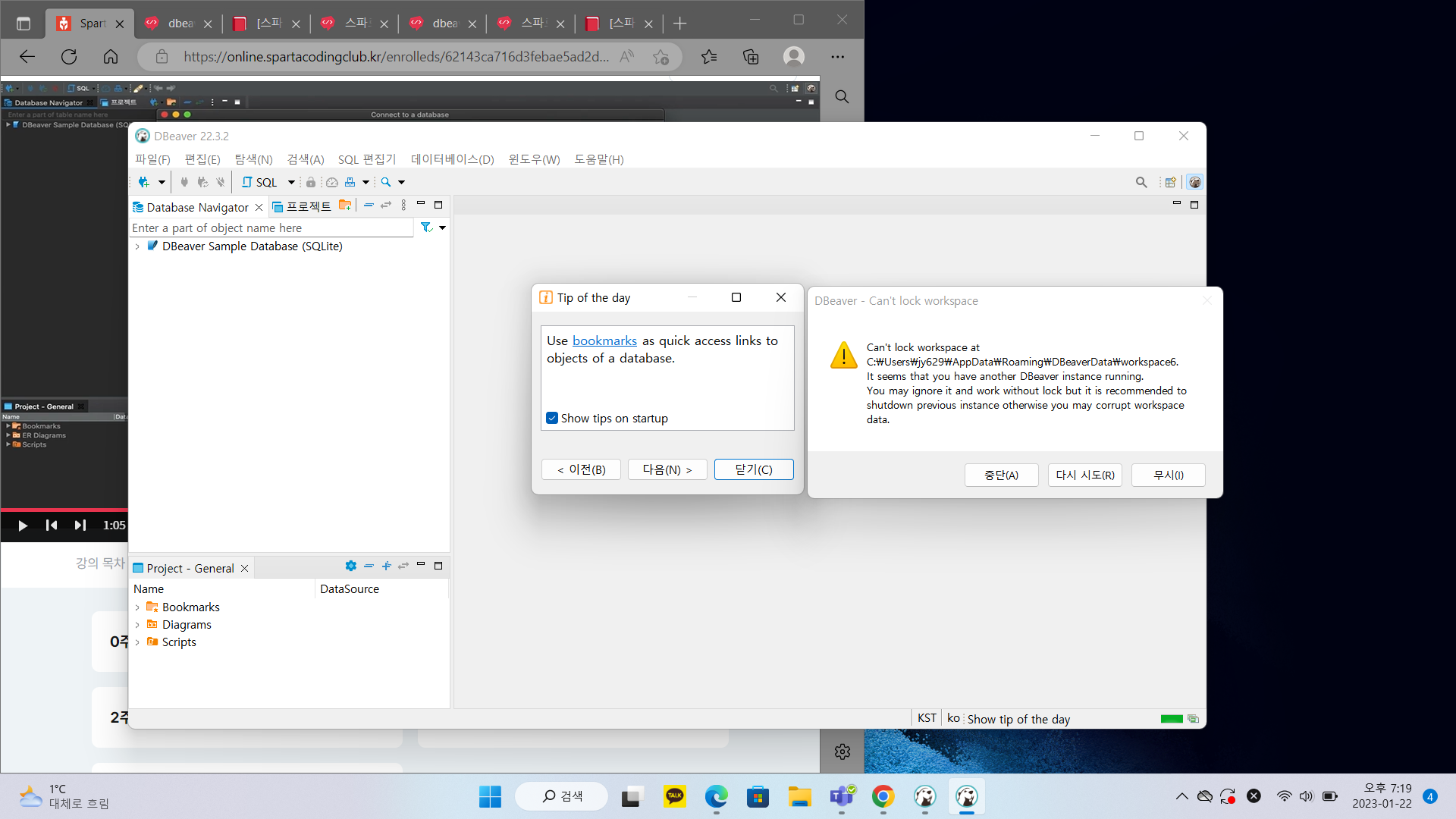Image resolution: width=1456 pixels, height=819 pixels.
Task: Click 다음(N) for the next tip
Action: [x=667, y=469]
